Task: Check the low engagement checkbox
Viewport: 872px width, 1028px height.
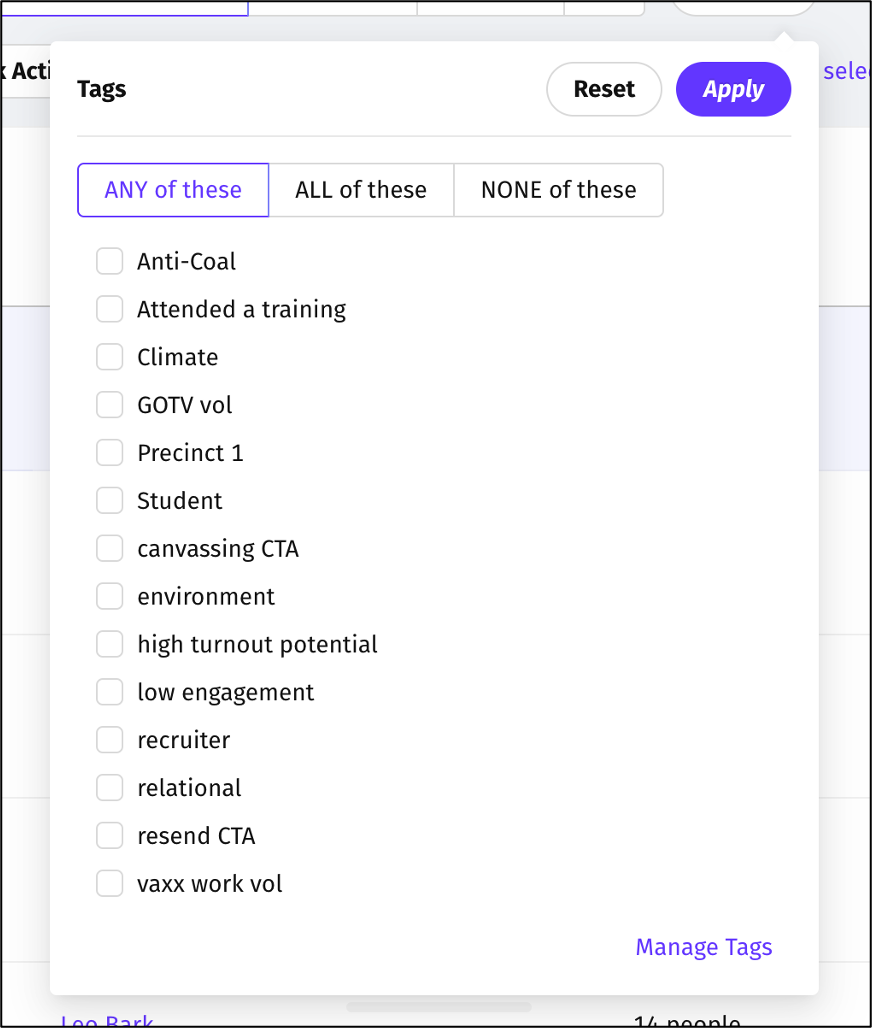Action: [x=109, y=692]
